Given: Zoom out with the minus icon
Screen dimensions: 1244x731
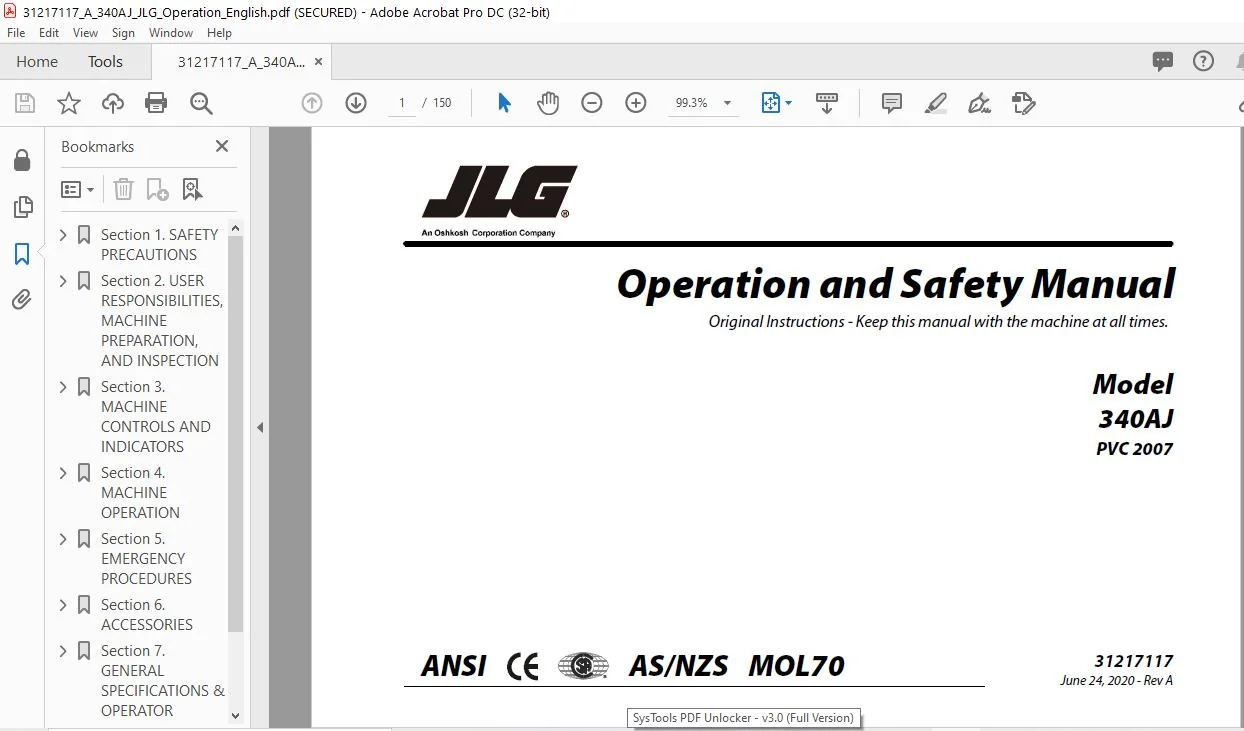Looking at the screenshot, I should (592, 103).
